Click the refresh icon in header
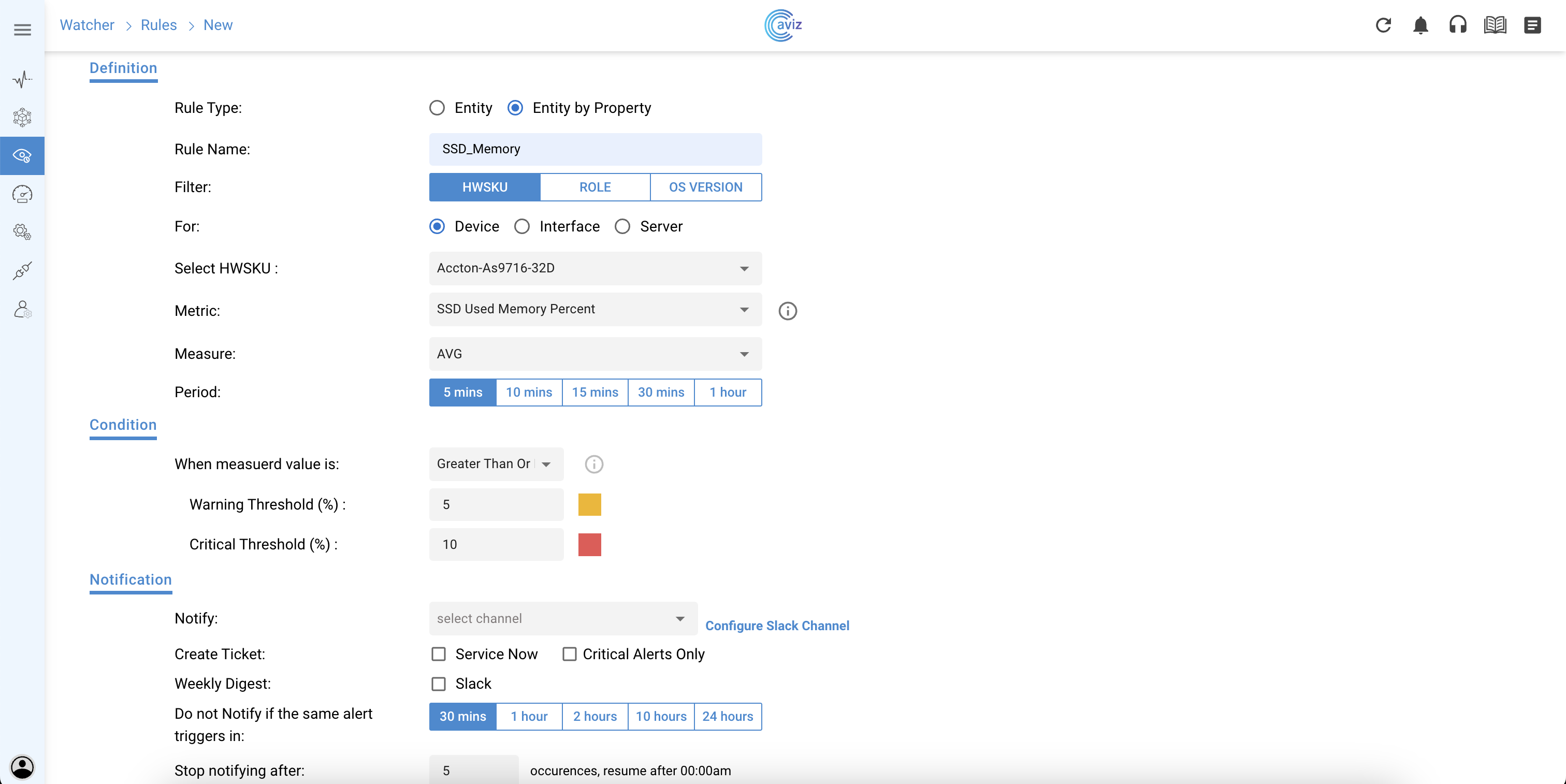The height and width of the screenshot is (784, 1566). coord(1383,25)
